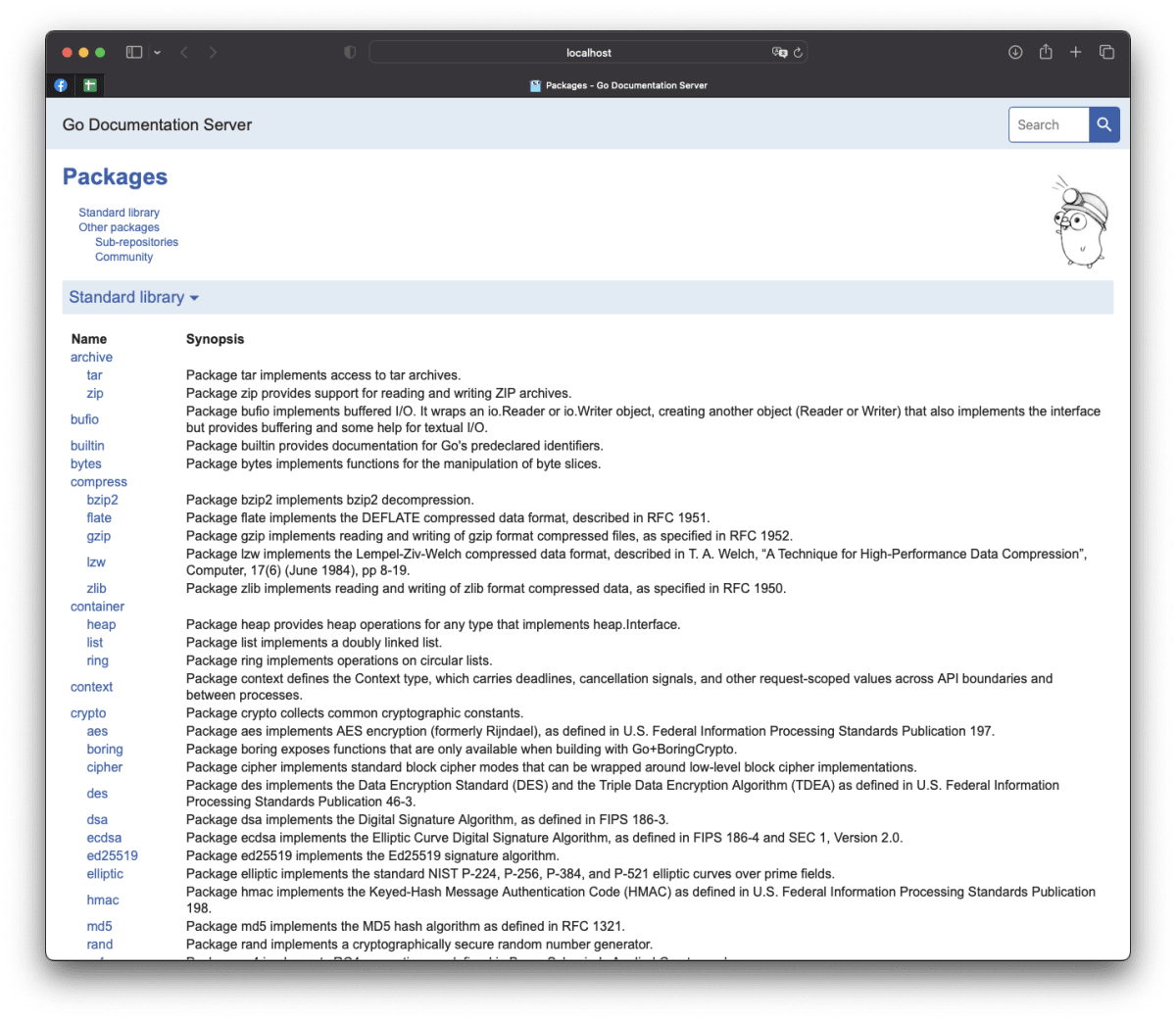Click the Name column header
Viewport: 1176px width, 1021px height.
pos(88,339)
